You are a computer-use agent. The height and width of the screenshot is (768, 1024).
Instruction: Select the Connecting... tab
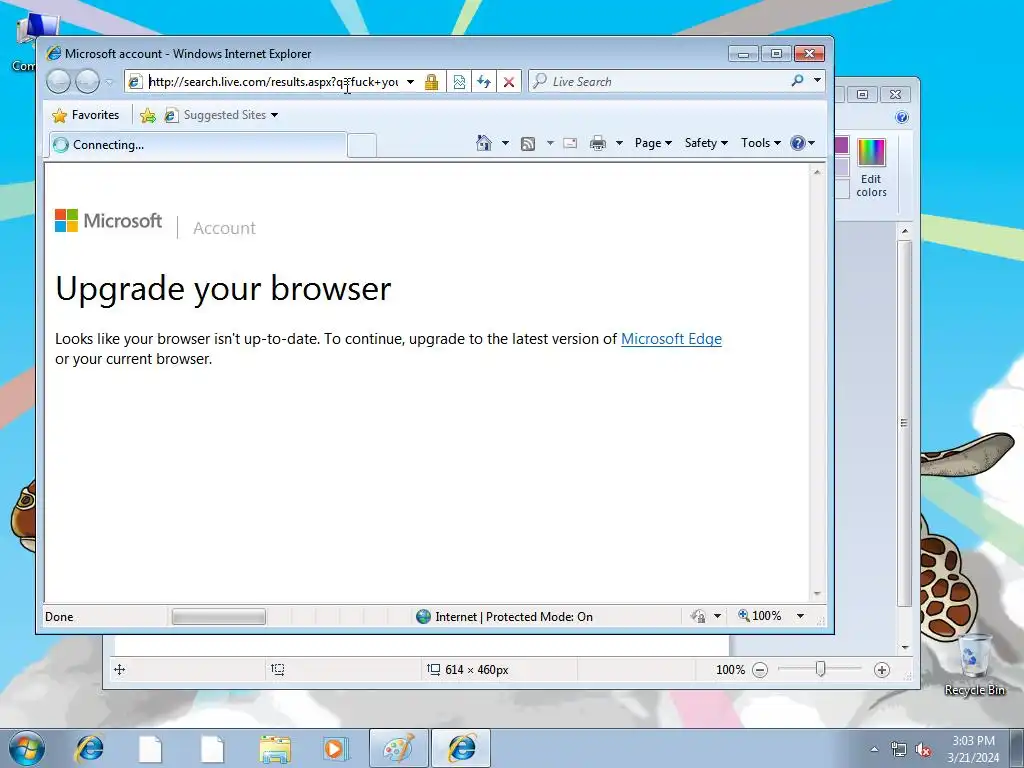[x=197, y=145]
